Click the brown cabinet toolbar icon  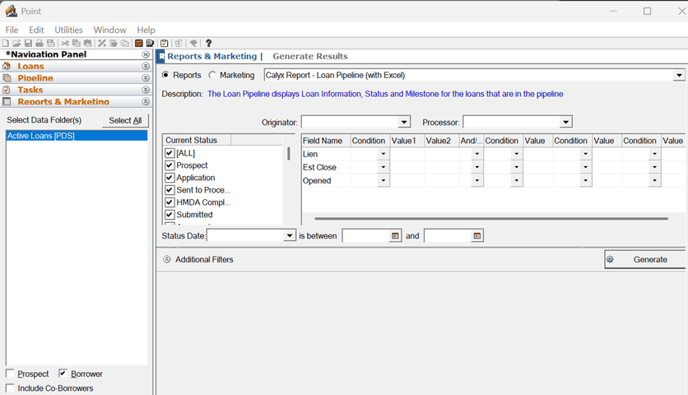click(x=139, y=43)
